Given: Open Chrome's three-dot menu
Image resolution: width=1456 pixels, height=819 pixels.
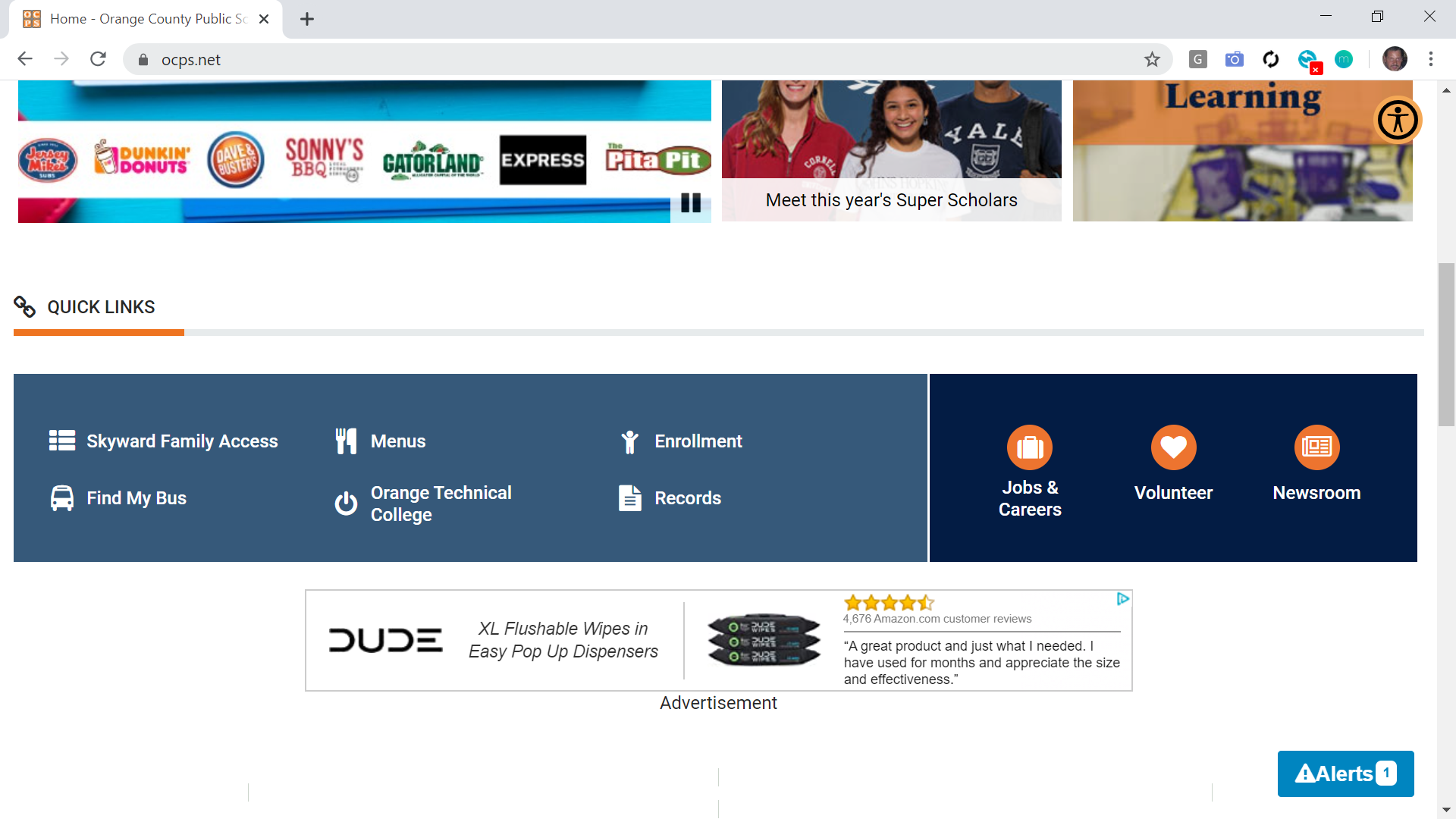Looking at the screenshot, I should coord(1431,59).
